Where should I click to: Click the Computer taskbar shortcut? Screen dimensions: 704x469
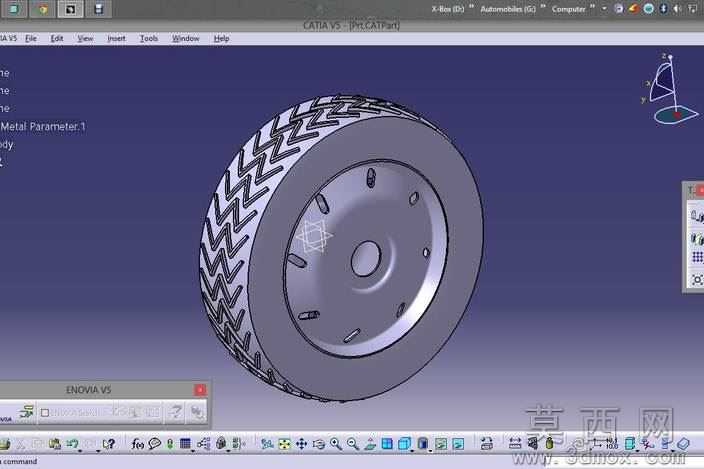tap(568, 9)
